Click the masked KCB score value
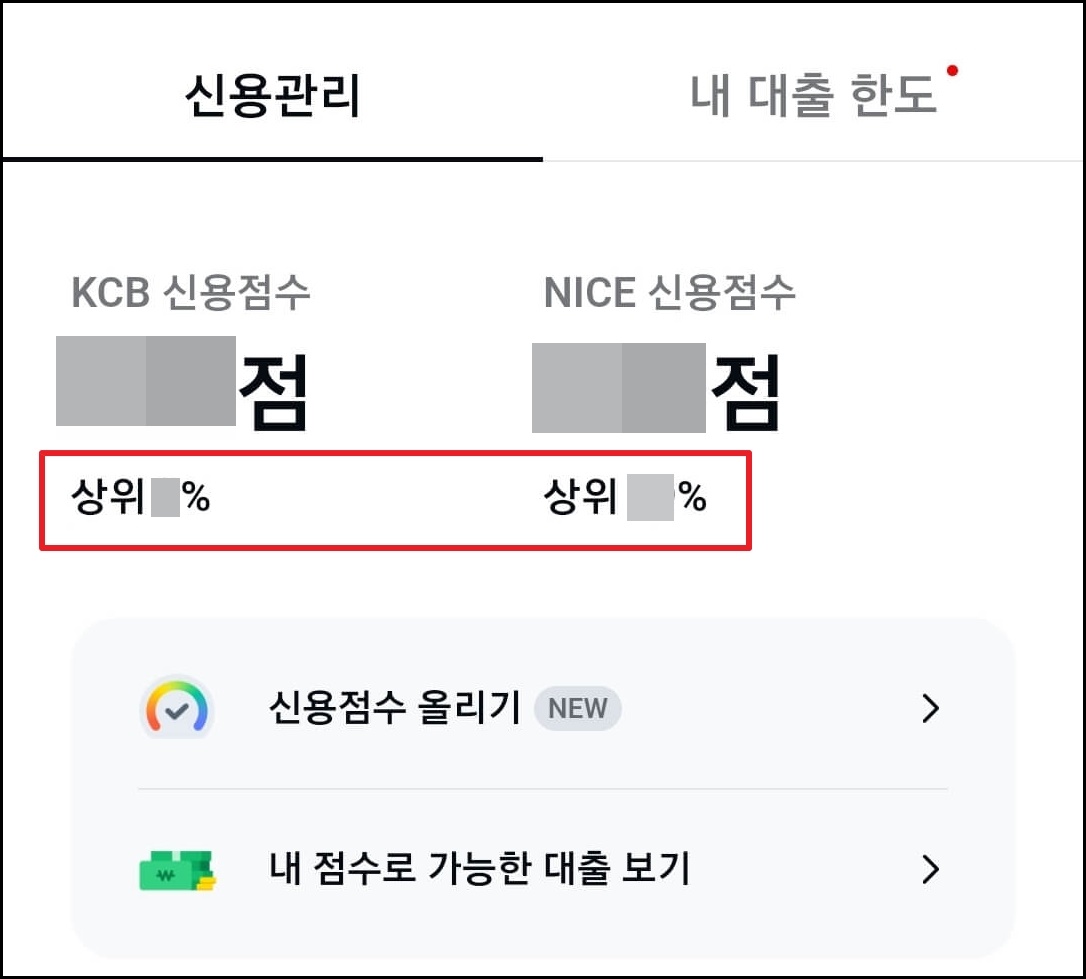Screen dimensions: 1086x979 [x=145, y=385]
